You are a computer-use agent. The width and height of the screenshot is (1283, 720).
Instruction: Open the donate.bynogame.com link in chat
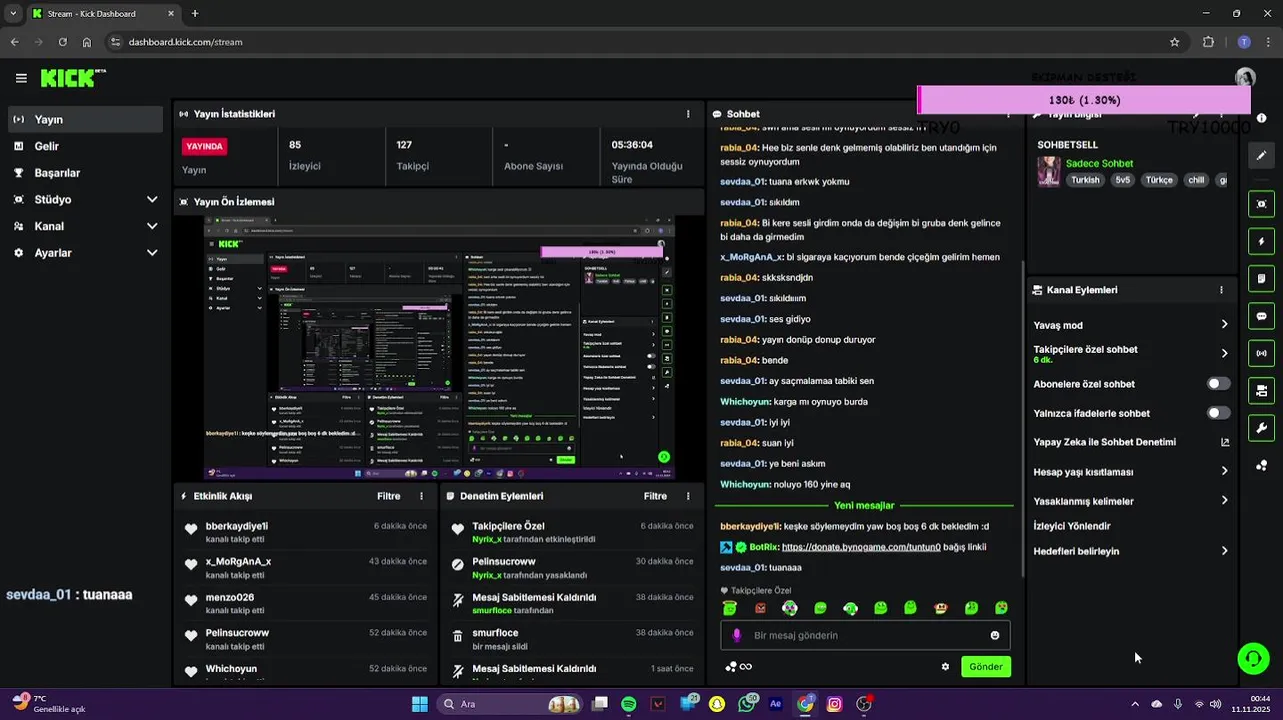pyautogui.click(x=861, y=547)
